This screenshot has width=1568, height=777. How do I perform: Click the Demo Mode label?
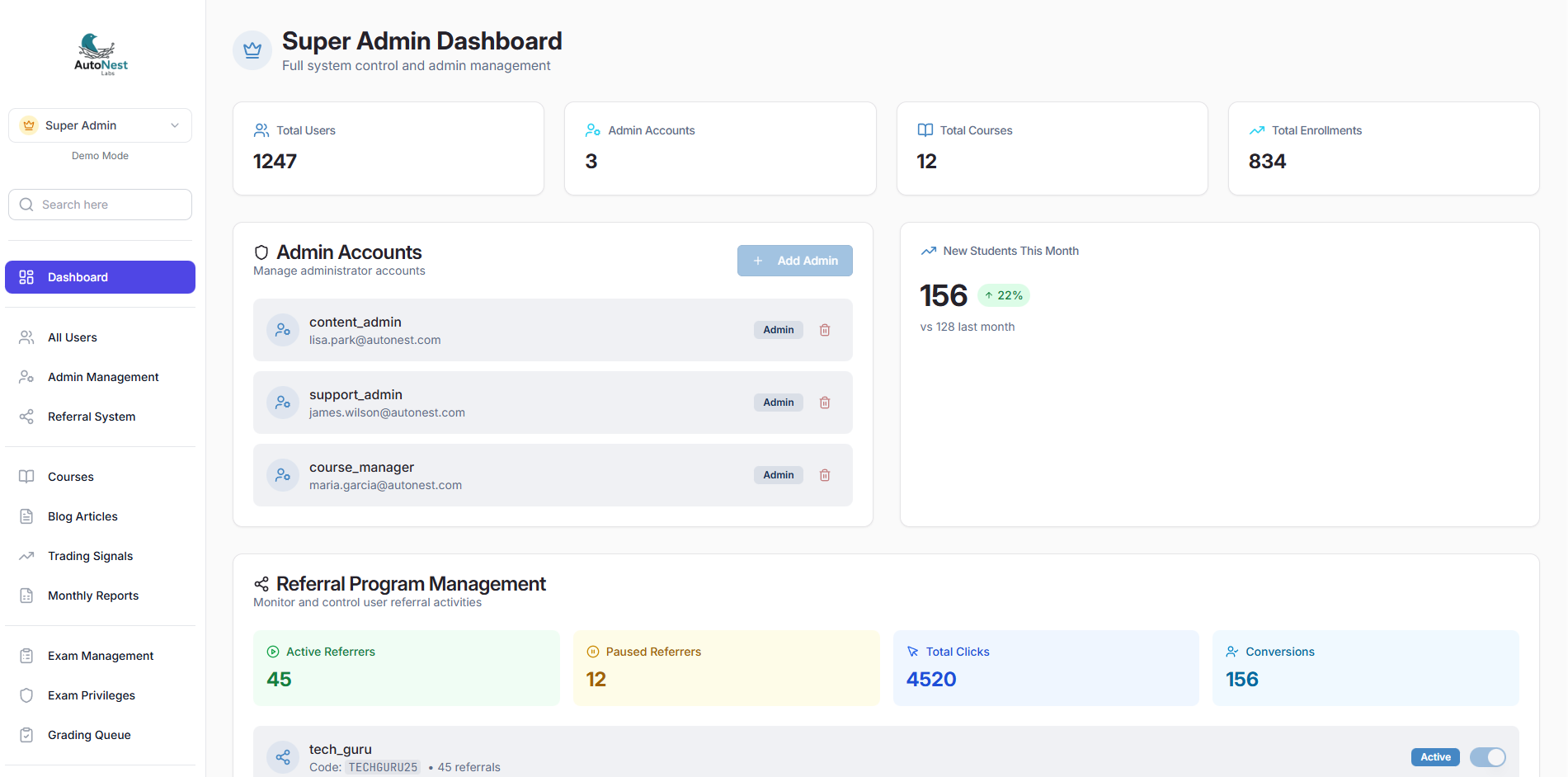(100, 156)
